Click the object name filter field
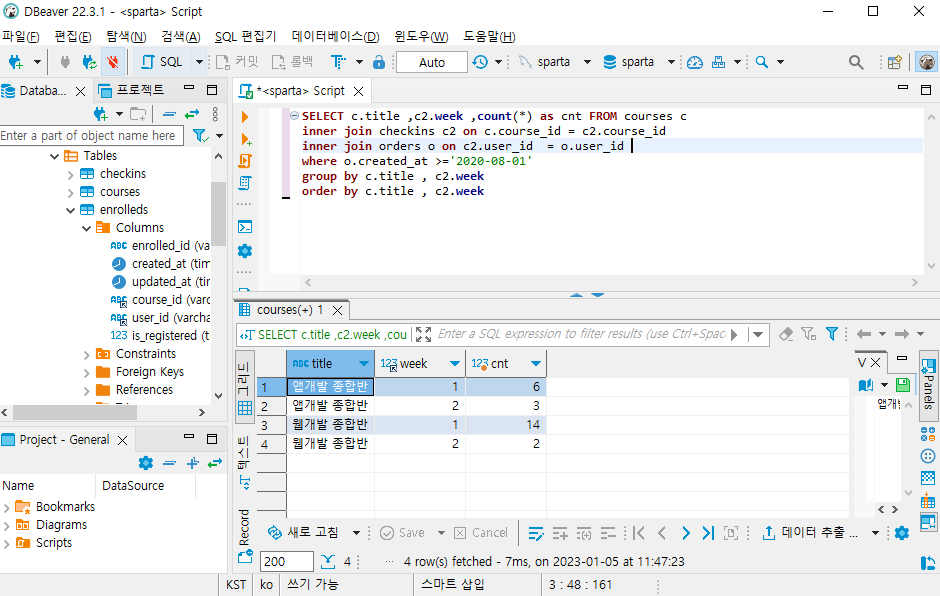This screenshot has width=940, height=596. [91, 136]
